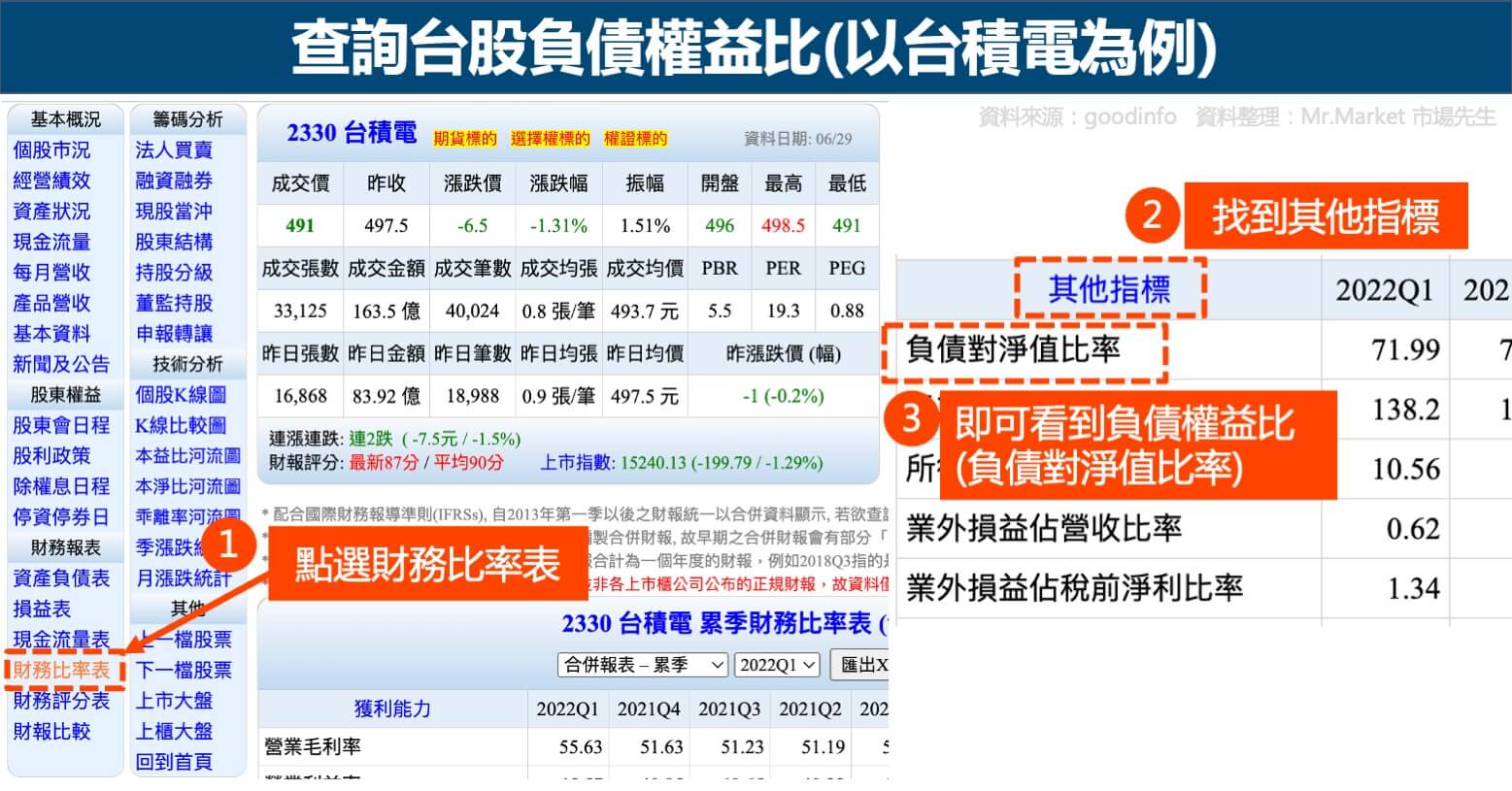Viewport: 1512px width, 791px height.
Task: Open 停資停券日 link
Action: [x=61, y=517]
